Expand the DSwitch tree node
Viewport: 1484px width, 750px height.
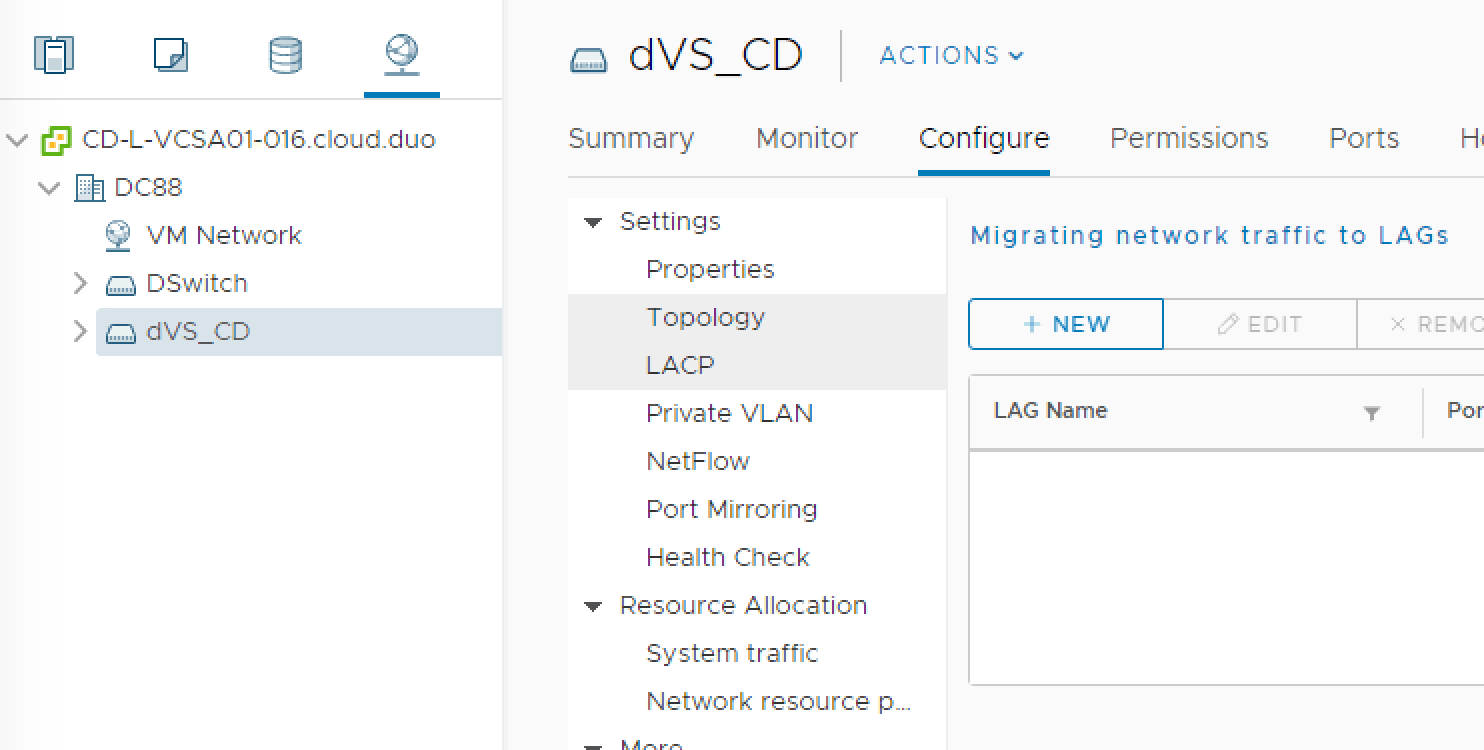pos(81,283)
